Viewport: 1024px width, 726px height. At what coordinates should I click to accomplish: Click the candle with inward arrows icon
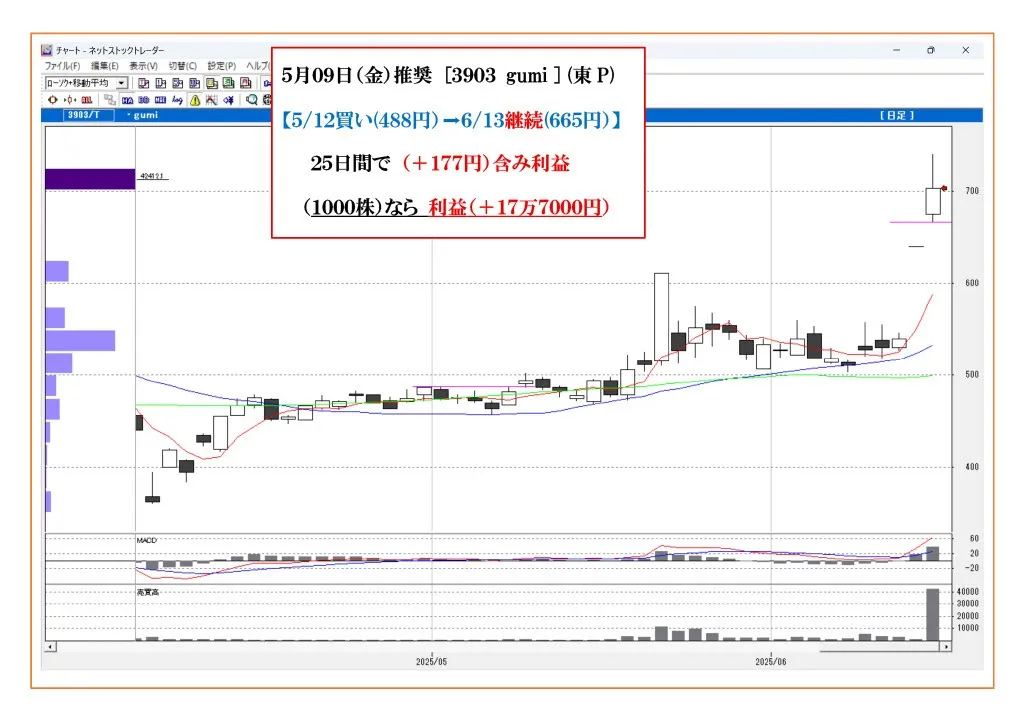coord(70,100)
